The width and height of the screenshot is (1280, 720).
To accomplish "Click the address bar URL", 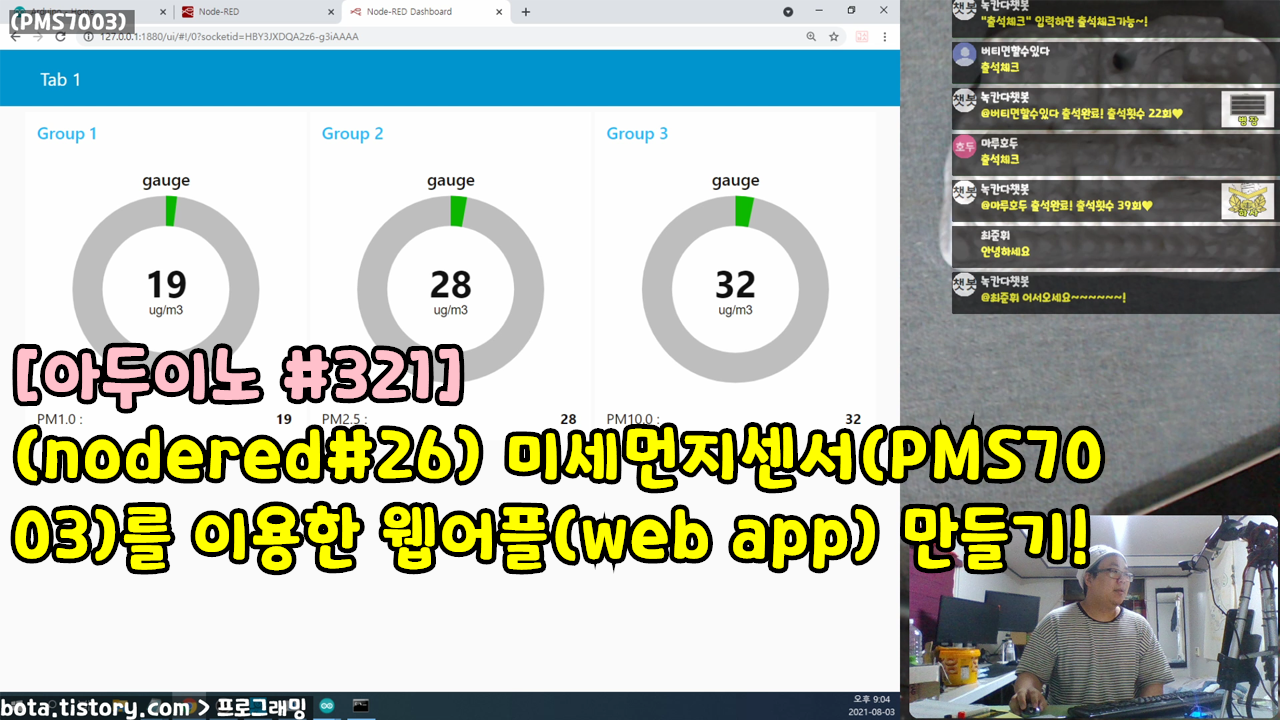I will [229, 36].
